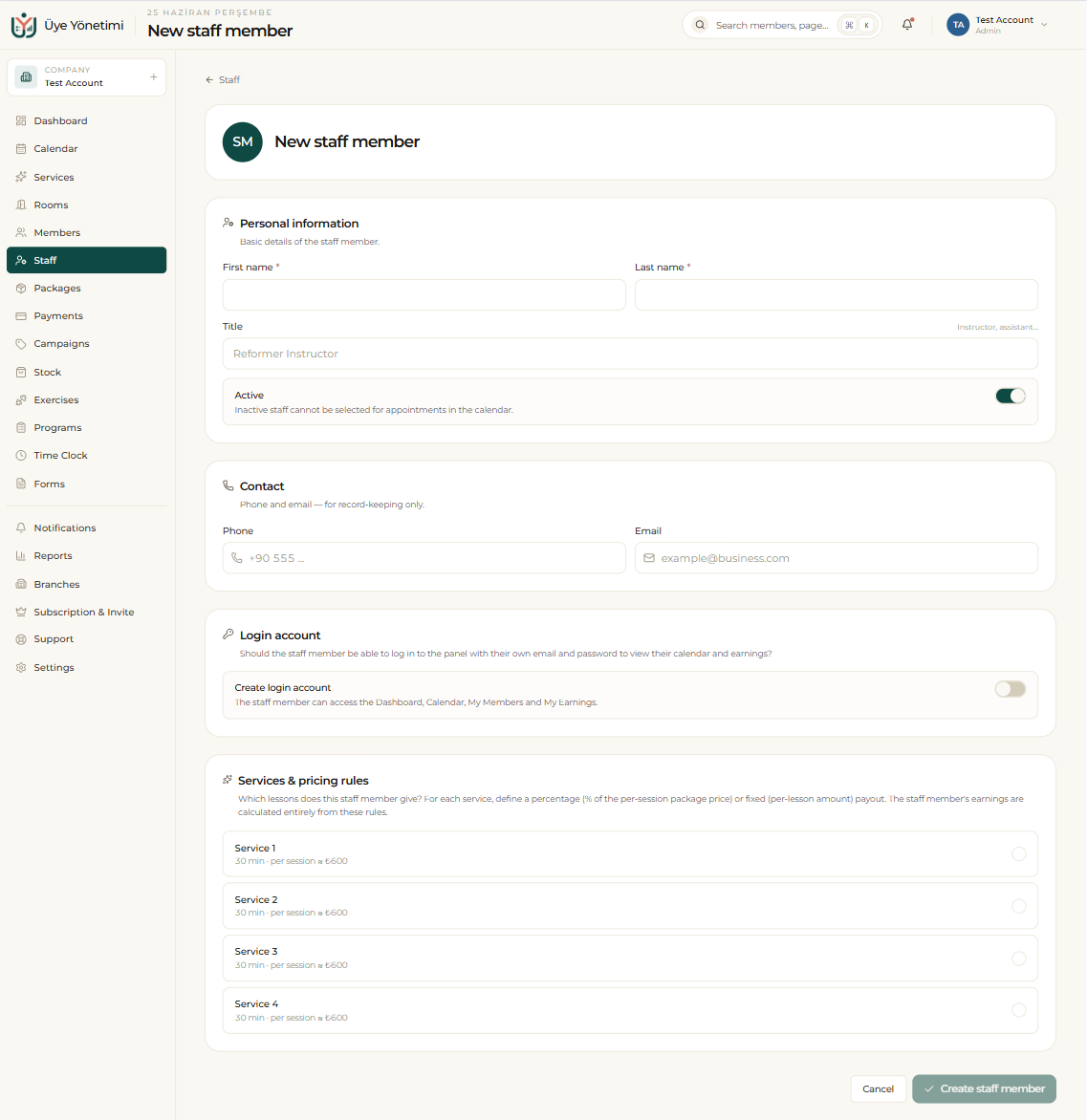Click the TA avatar icon
The image size is (1087, 1120).
(958, 25)
